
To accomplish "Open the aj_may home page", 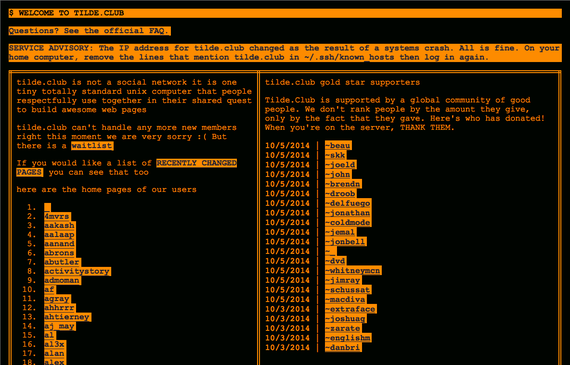I will pos(60,326).
